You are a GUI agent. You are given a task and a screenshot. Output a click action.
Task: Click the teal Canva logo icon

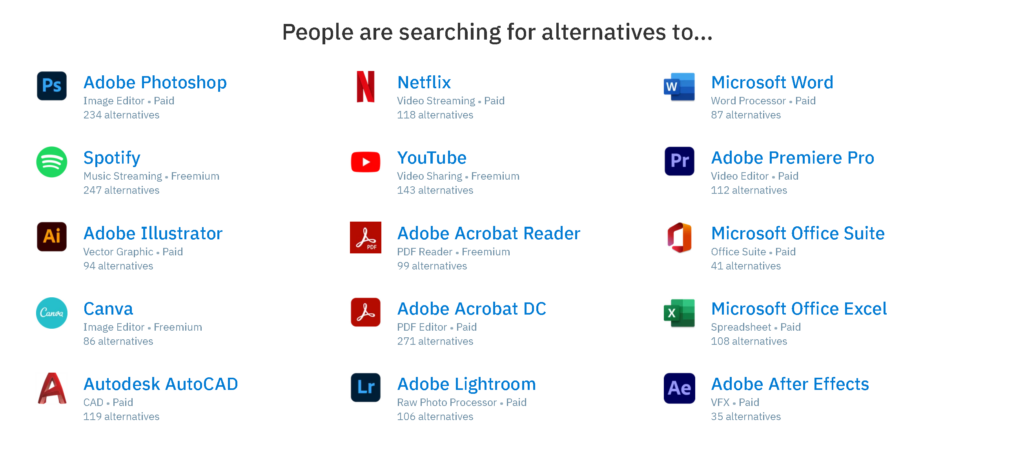52,313
